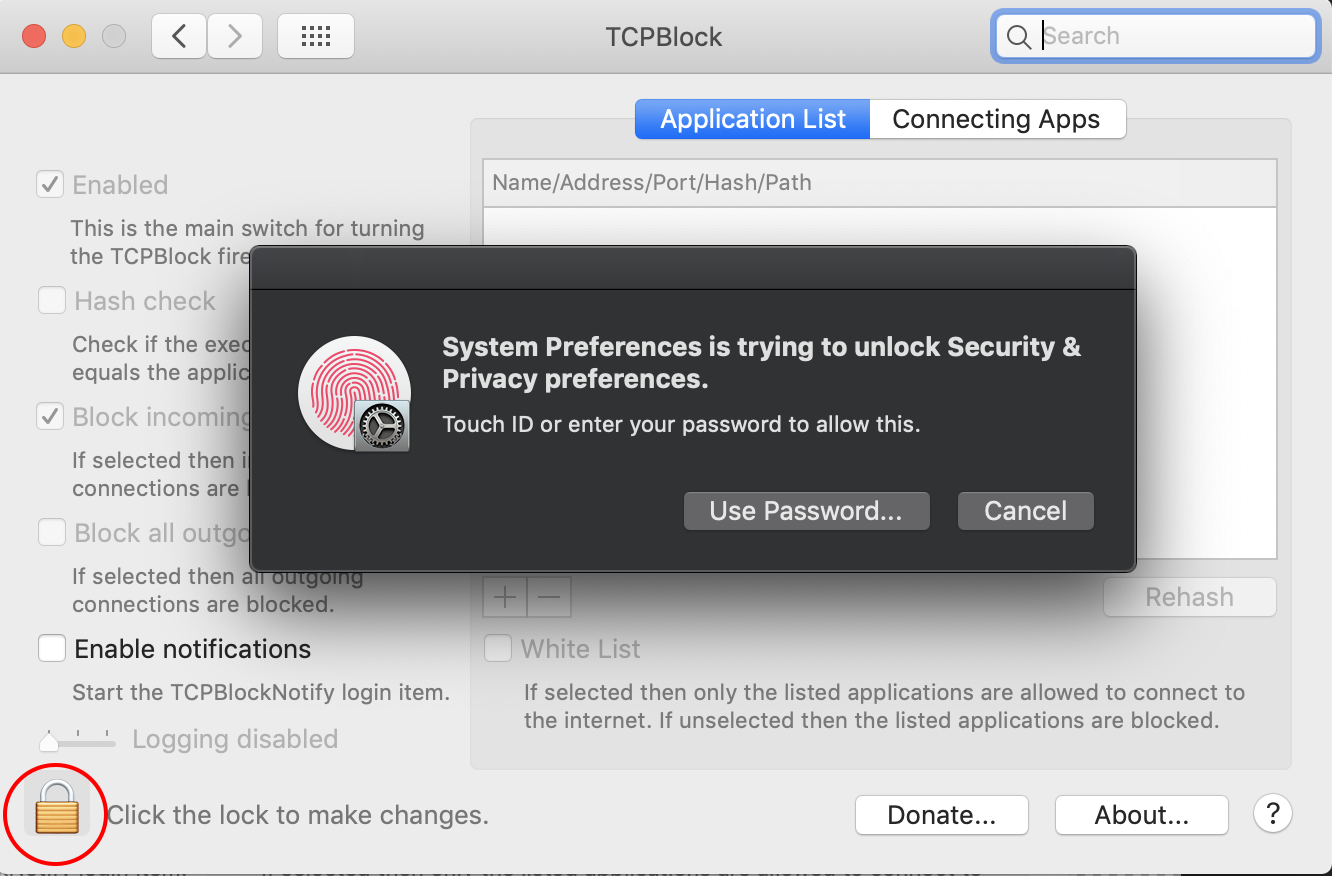Check Block all outgoing connections
This screenshot has width=1332, height=876.
pos(51,532)
